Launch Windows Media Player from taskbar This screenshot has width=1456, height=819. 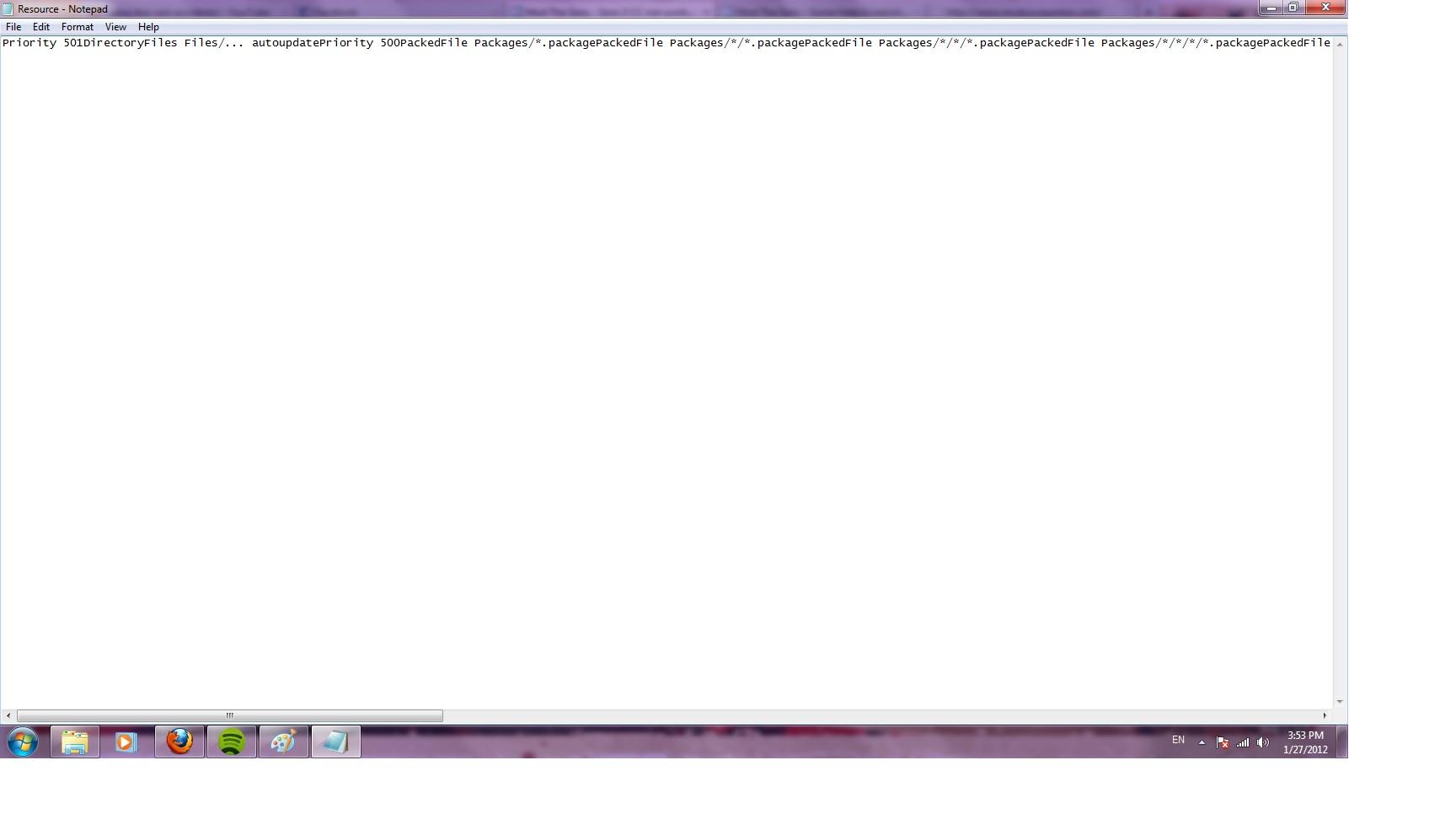pyautogui.click(x=126, y=742)
